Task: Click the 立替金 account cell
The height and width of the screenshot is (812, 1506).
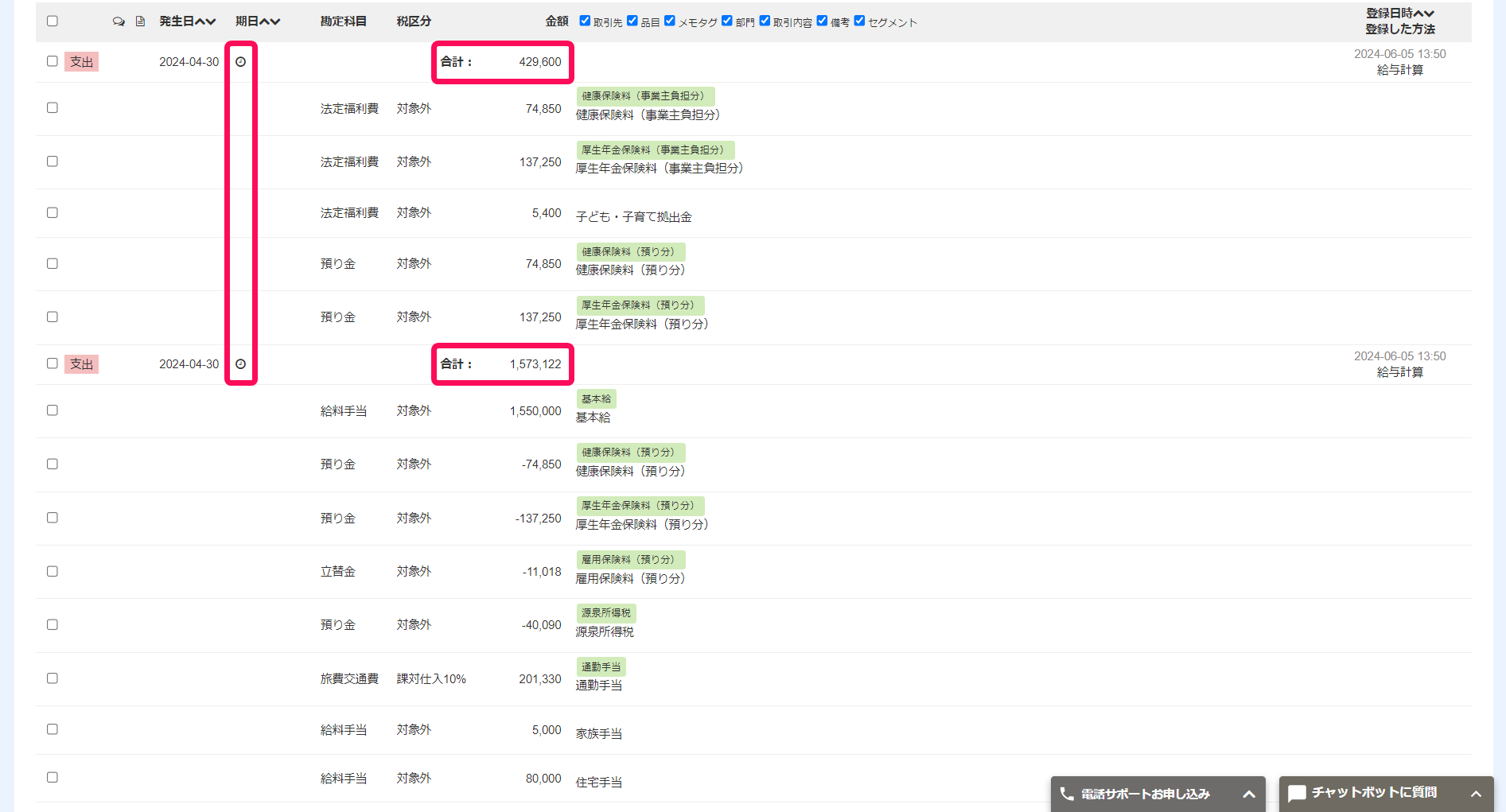Action: click(x=338, y=572)
